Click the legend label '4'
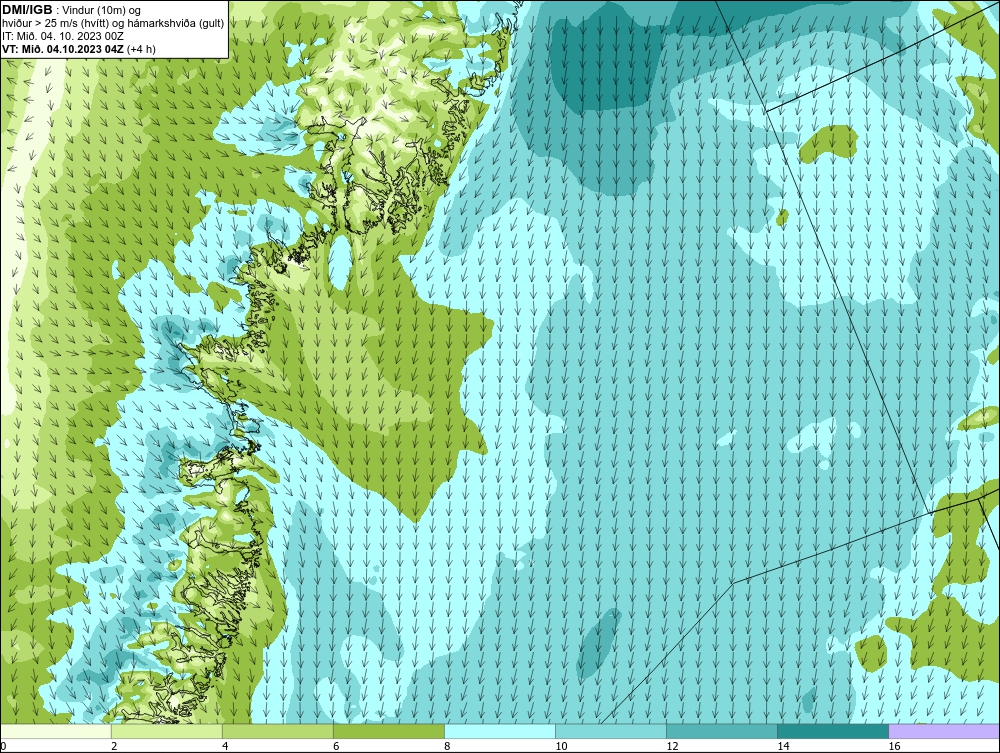The height and width of the screenshot is (753, 1000). [x=225, y=746]
